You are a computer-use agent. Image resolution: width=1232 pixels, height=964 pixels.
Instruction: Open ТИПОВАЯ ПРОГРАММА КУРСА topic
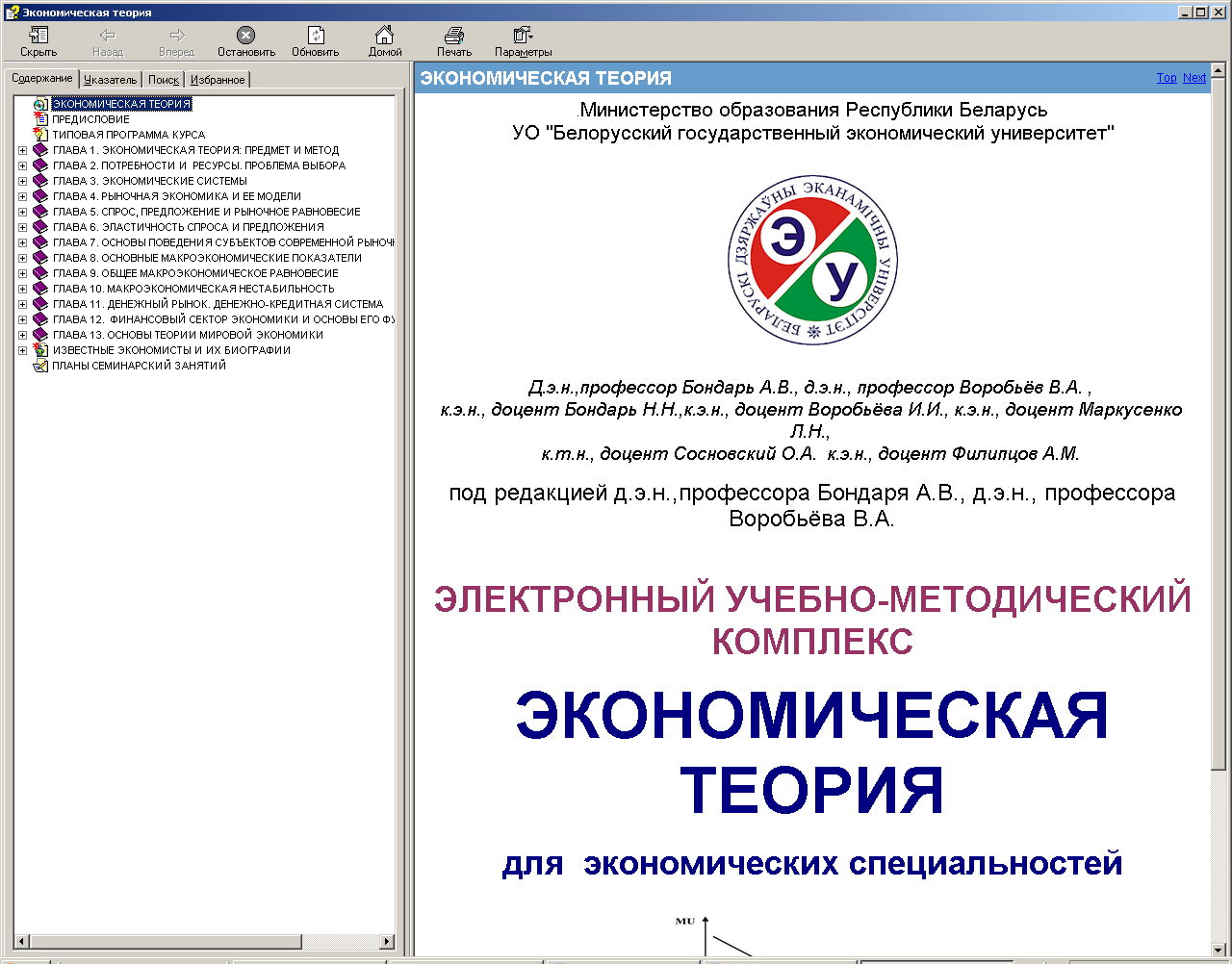[129, 135]
